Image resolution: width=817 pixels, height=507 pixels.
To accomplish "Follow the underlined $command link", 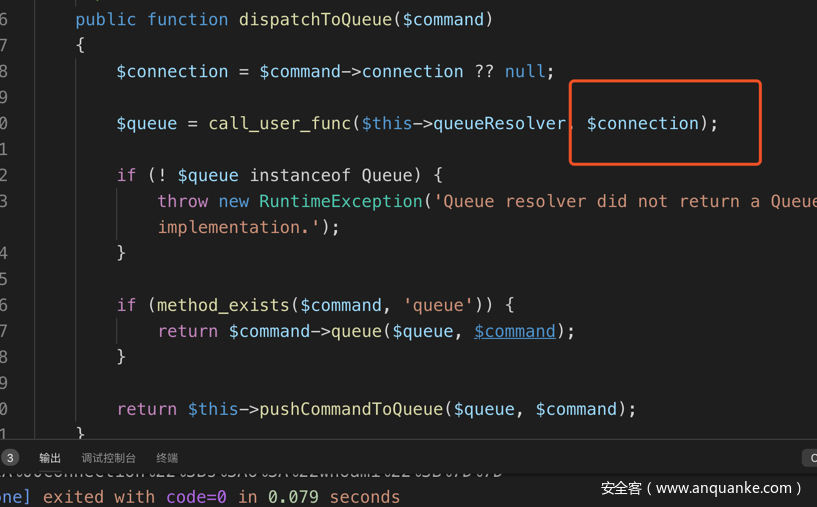I will click(x=514, y=331).
